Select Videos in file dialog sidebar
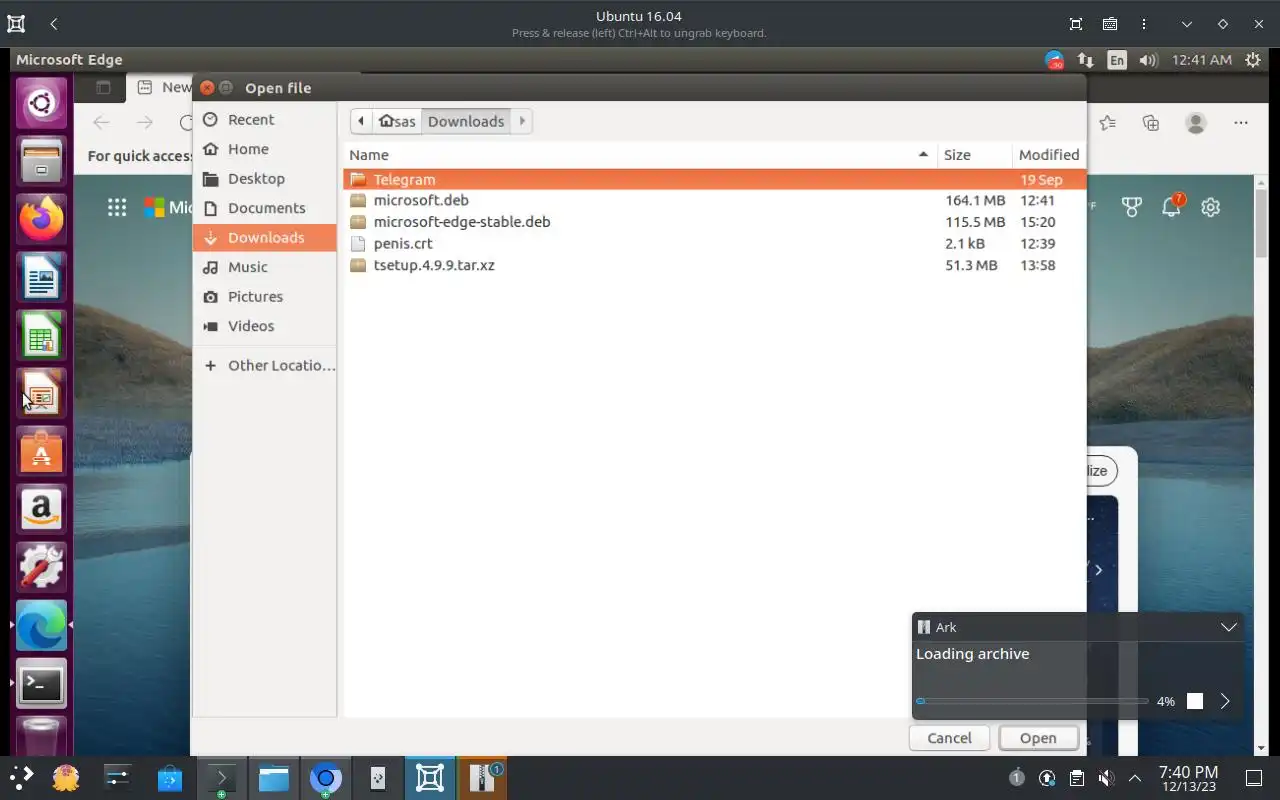 click(264, 326)
